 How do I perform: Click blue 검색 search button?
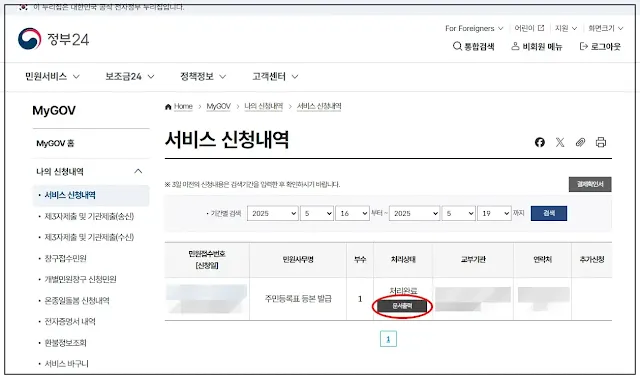[549, 213]
